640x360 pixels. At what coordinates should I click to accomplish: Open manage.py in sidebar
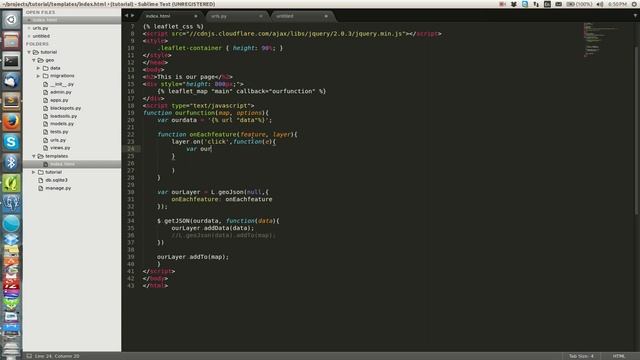click(x=58, y=188)
